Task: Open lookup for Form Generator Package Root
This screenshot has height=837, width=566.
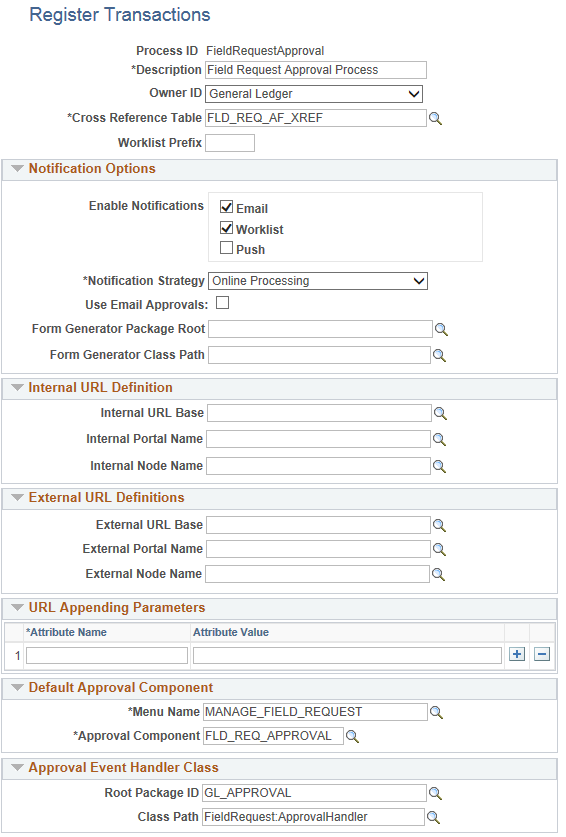Action: pos(441,329)
